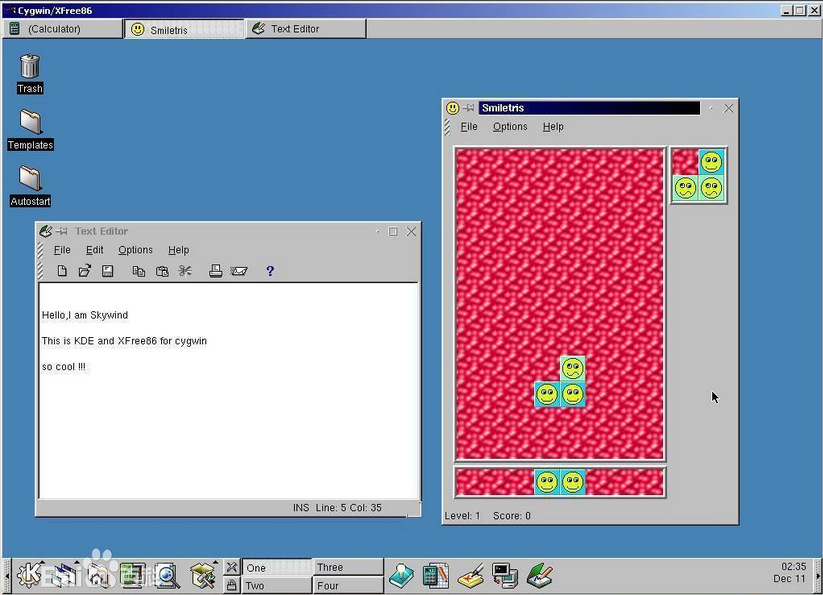Save the document with the floppy icon

tap(108, 271)
